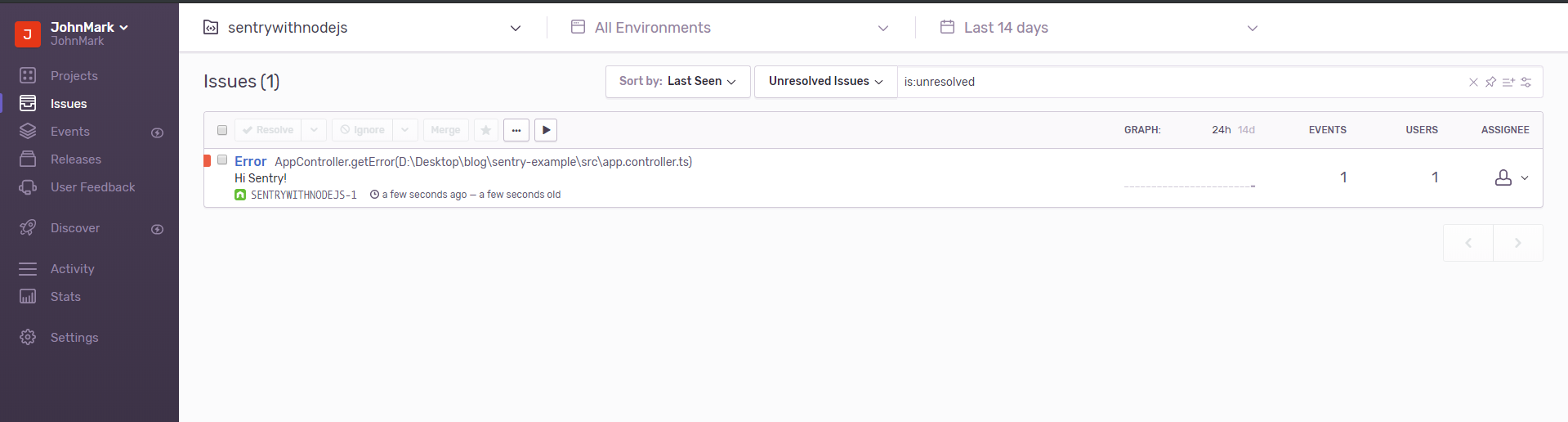
Task: Click the Ignore button
Action: coord(362,130)
